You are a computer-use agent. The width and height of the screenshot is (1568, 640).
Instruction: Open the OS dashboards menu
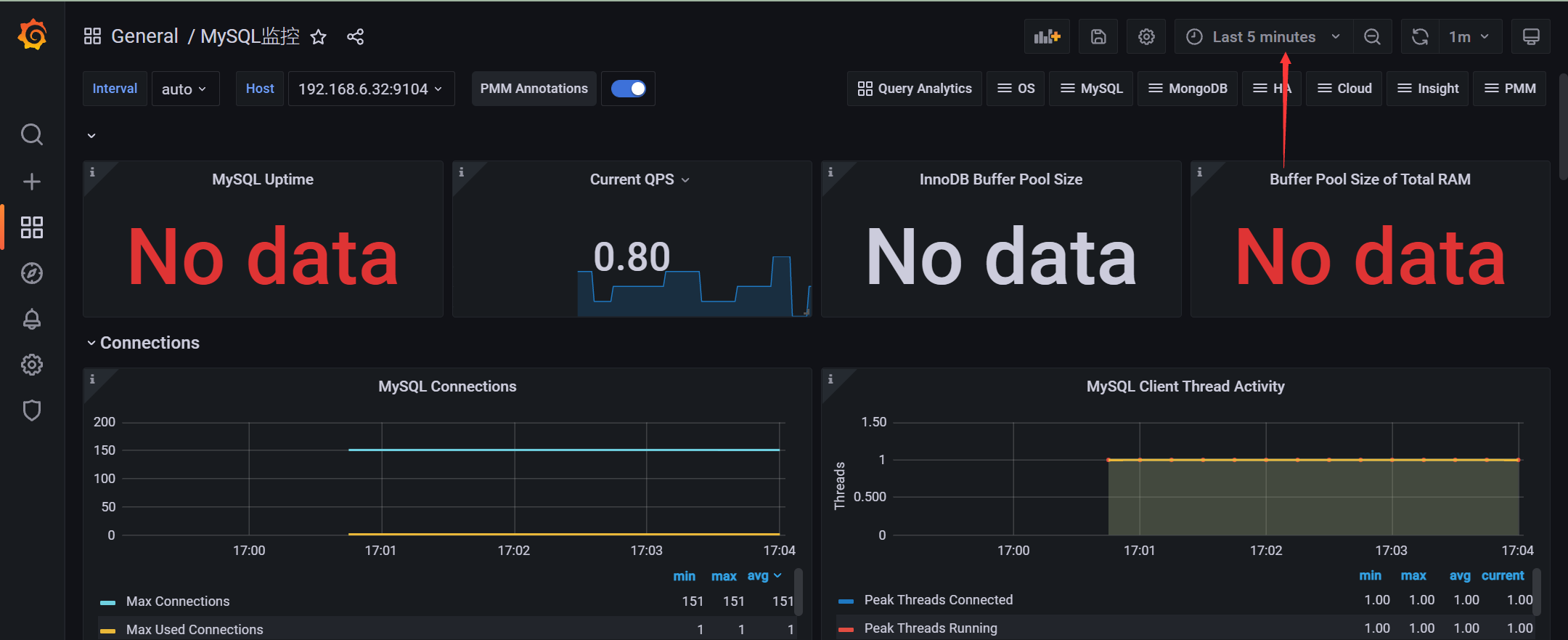(1016, 89)
